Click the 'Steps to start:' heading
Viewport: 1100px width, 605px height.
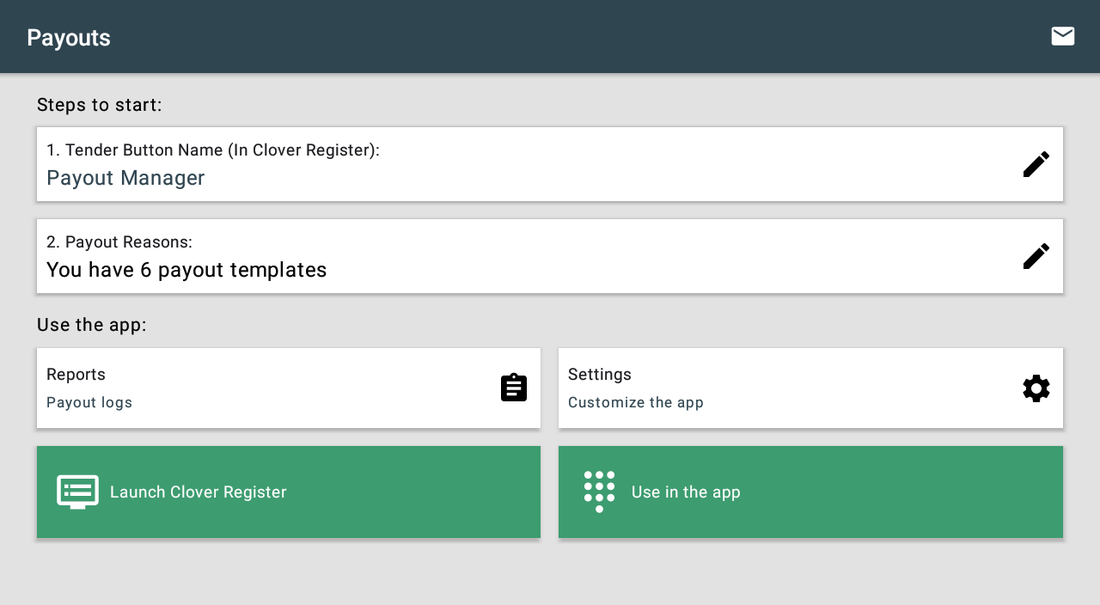[99, 105]
